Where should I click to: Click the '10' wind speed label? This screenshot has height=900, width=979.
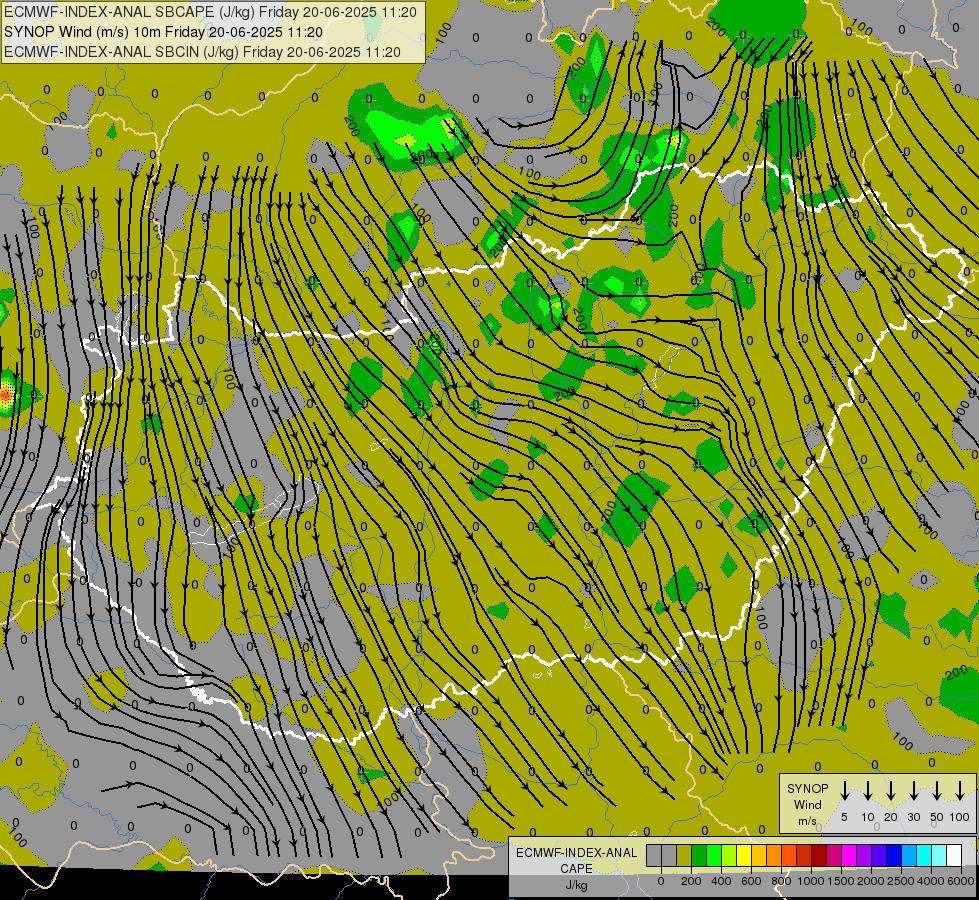868,817
